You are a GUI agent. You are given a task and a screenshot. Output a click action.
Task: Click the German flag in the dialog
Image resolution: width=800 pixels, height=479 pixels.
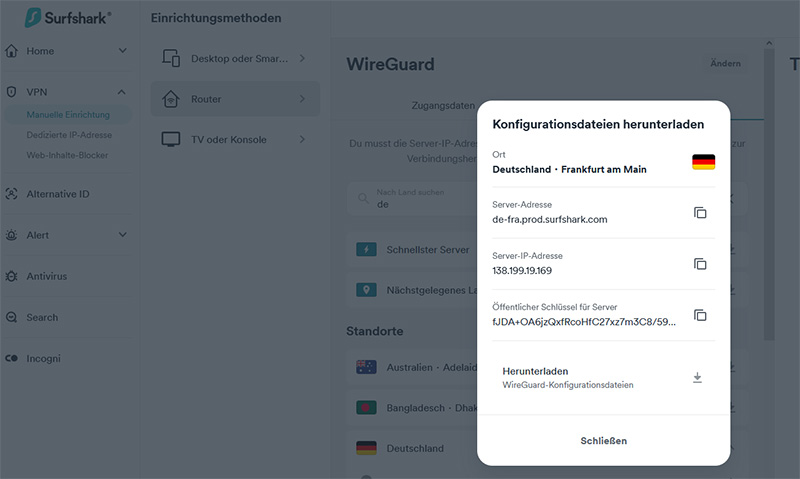704,162
